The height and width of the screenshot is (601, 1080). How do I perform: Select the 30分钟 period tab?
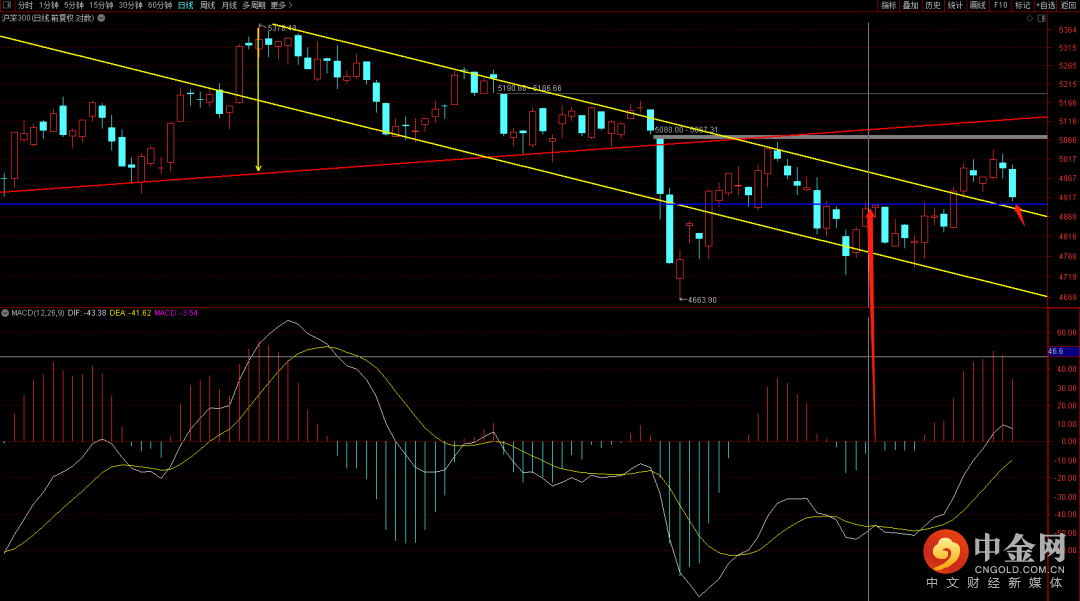click(131, 5)
